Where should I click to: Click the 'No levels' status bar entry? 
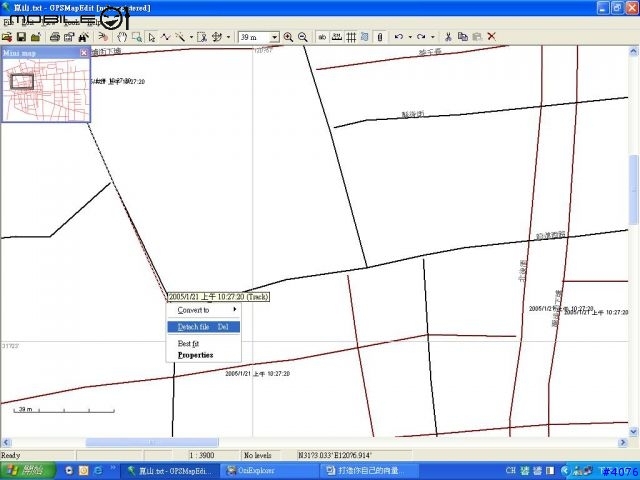pos(258,455)
